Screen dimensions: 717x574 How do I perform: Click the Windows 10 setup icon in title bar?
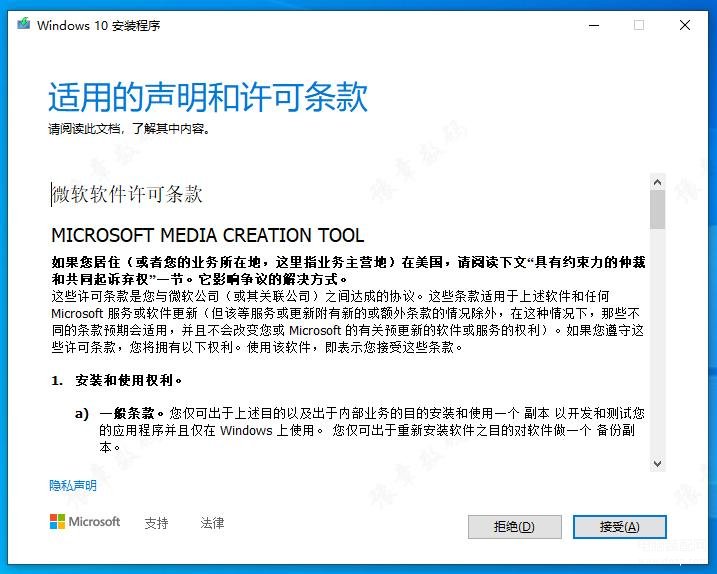click(23, 25)
